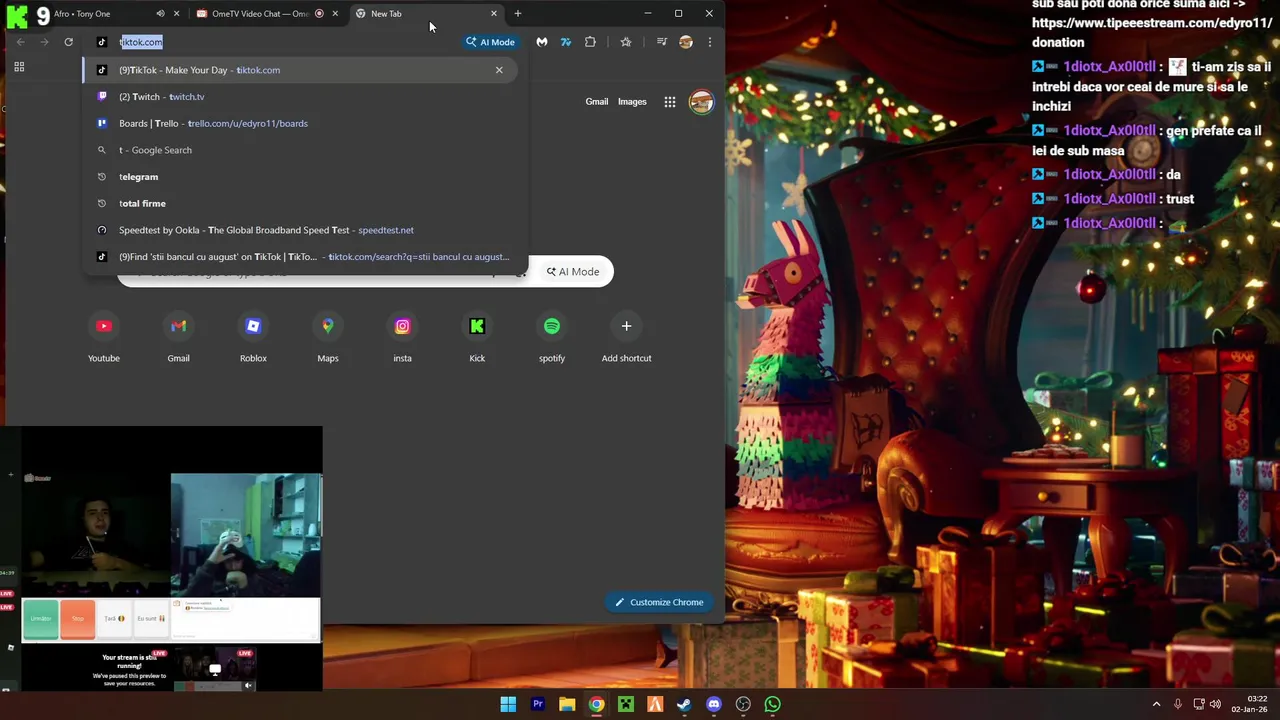Viewport: 1280px width, 720px height.
Task: Click the orange Stop button in preview
Action: point(78,618)
